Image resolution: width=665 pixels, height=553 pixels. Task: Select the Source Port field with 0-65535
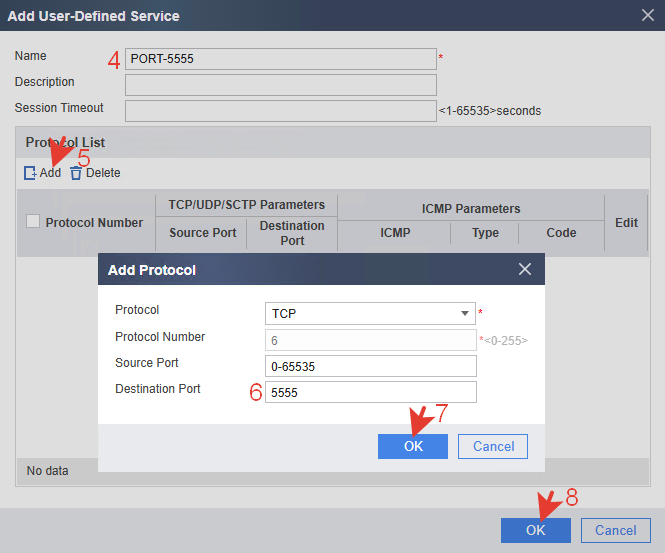coord(371,366)
